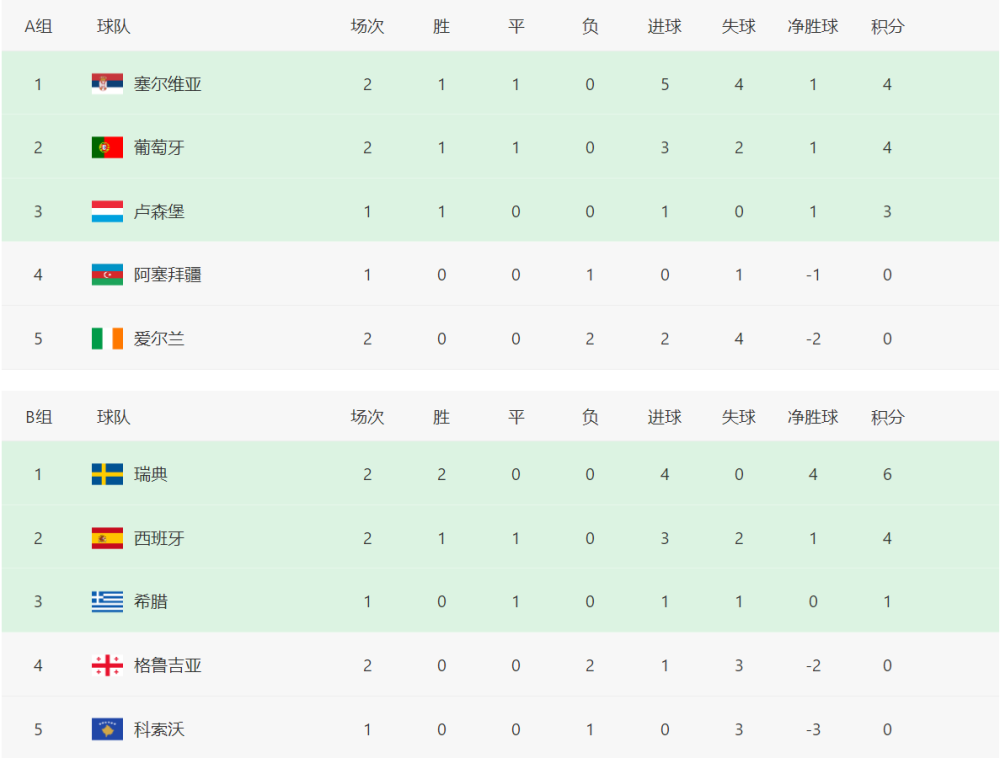Click the Spain flag icon
This screenshot has width=1000, height=758.
click(107, 538)
